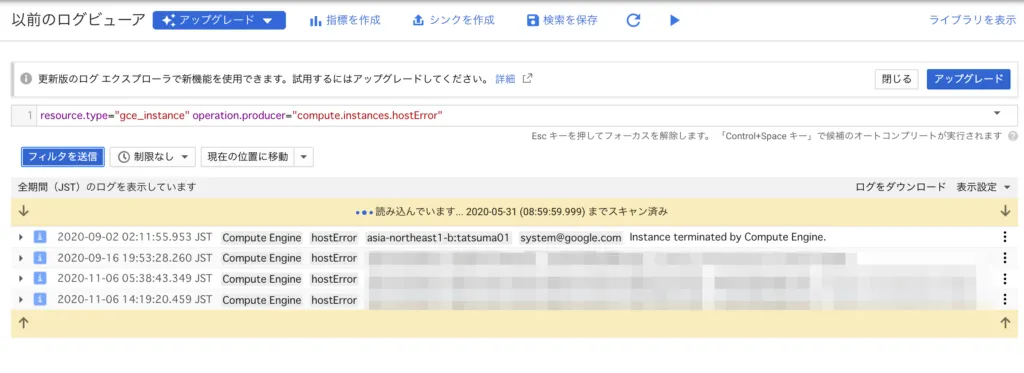The image size is (1024, 373).
Task: Click 検索を保存 save search button
Action: point(562,20)
